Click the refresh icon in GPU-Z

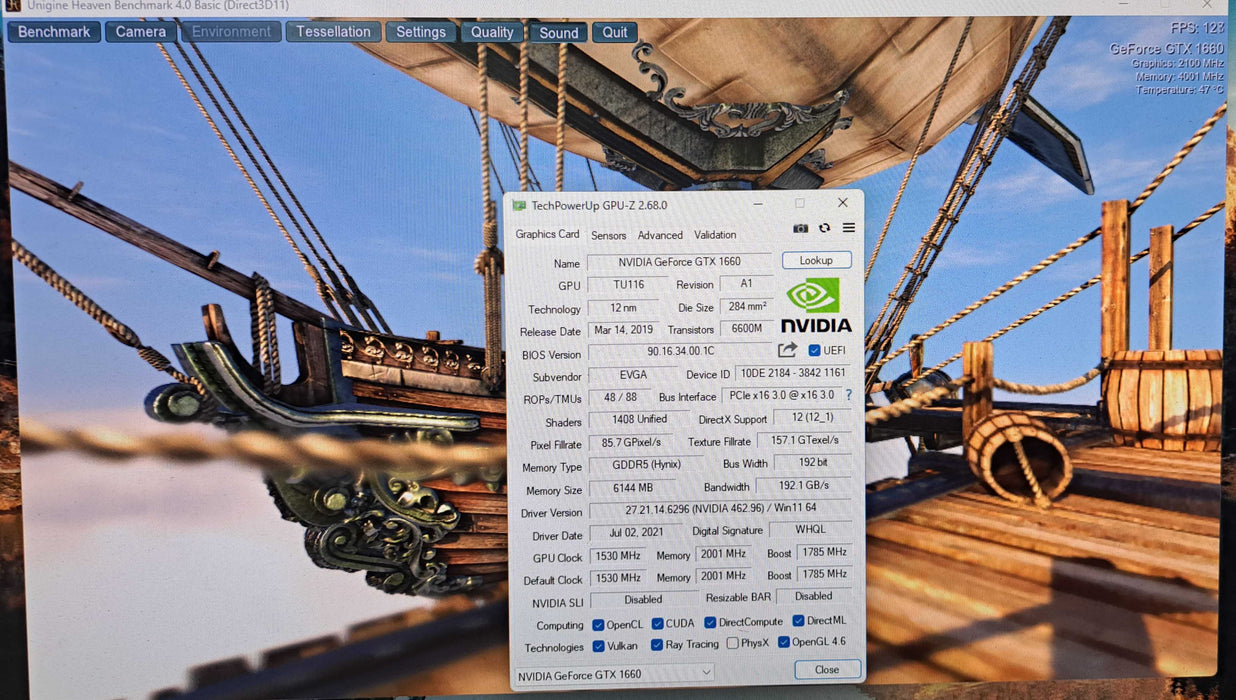(x=824, y=228)
